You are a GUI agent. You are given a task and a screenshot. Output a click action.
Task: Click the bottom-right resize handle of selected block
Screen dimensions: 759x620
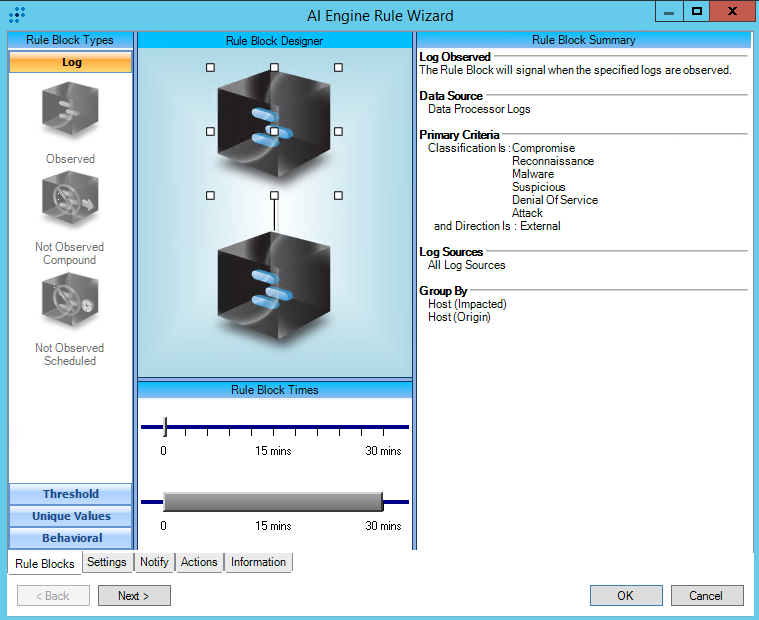[x=338, y=195]
